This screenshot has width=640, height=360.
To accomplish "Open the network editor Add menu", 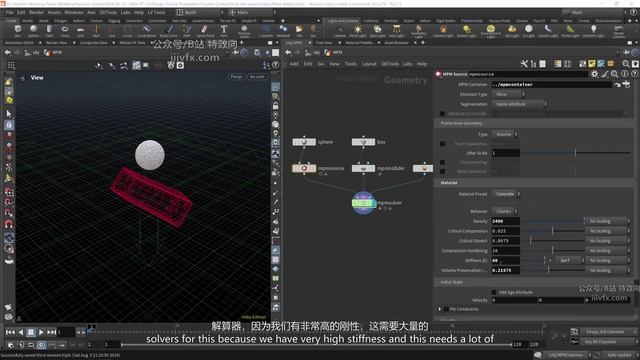I will click(x=293, y=64).
